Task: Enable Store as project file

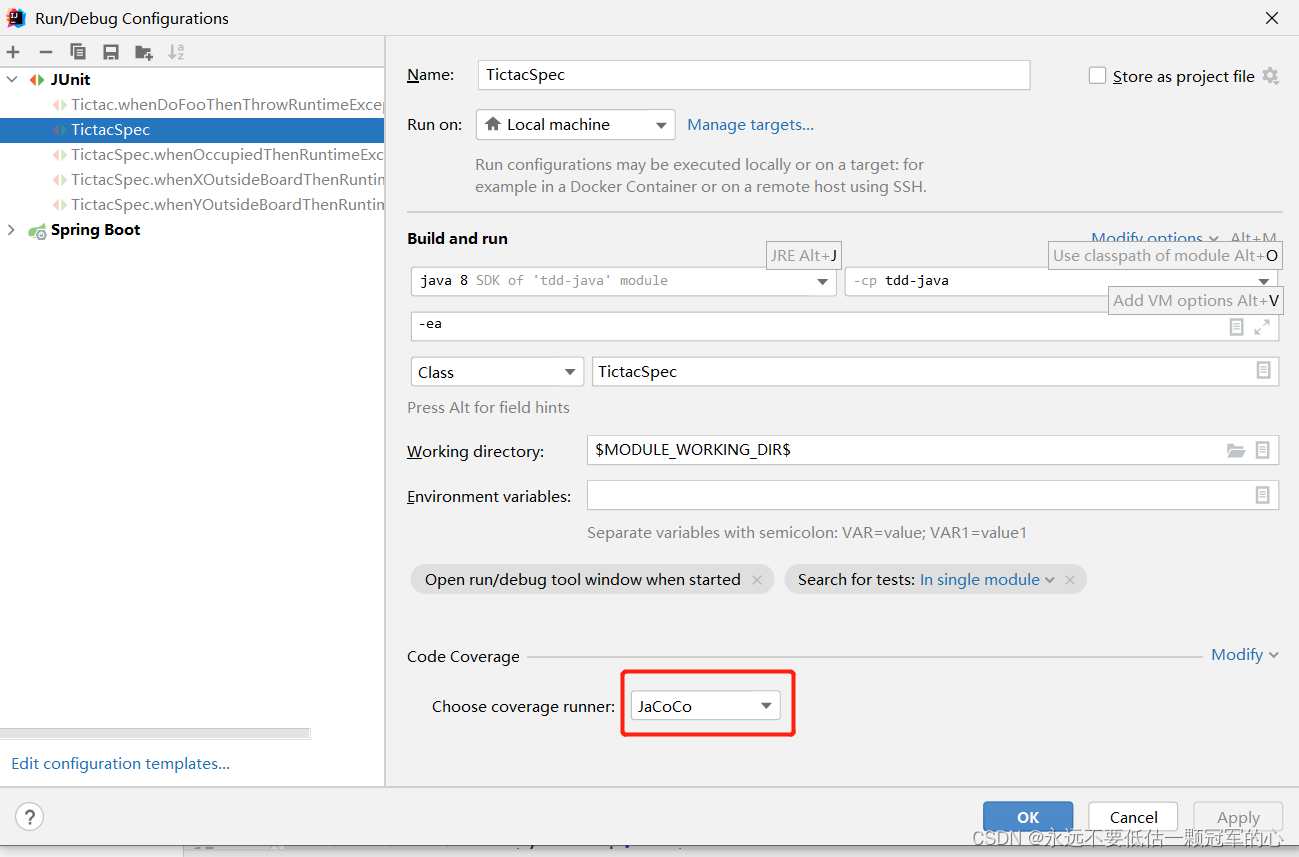Action: tap(1097, 76)
